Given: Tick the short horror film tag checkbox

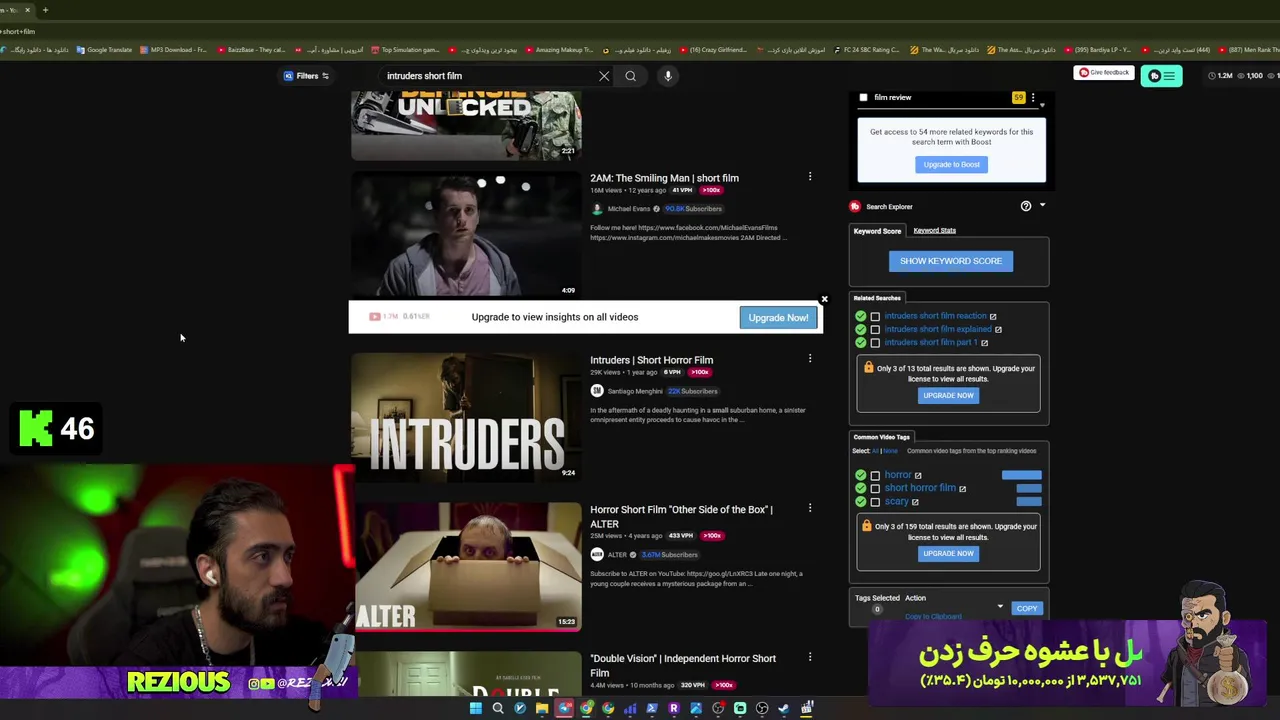Looking at the screenshot, I should 875,489.
